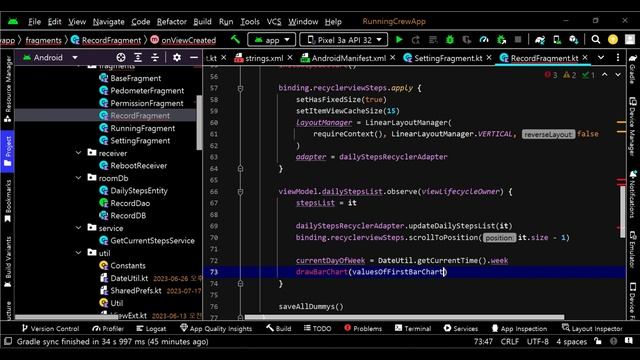640x360 pixels.
Task: Open Layout Inspector tool window
Action: point(592,328)
